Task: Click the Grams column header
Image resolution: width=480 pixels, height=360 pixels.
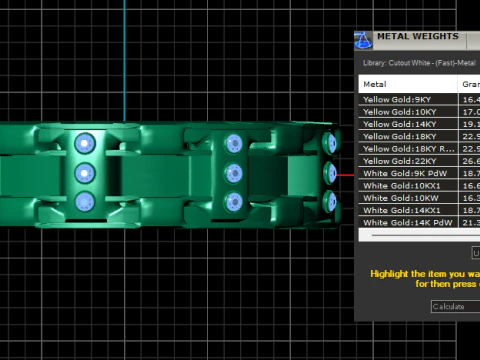Action: pos(469,84)
